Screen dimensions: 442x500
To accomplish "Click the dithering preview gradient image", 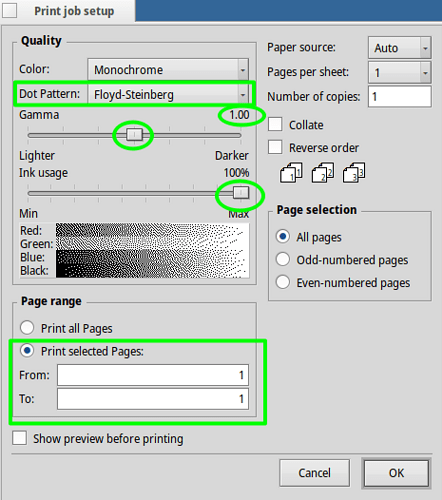I will click(152, 250).
